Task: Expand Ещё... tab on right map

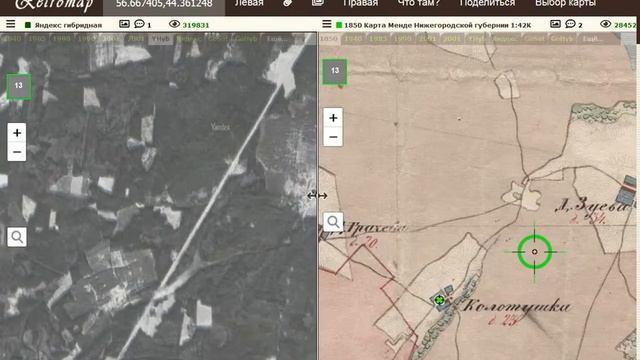Action: [592, 39]
